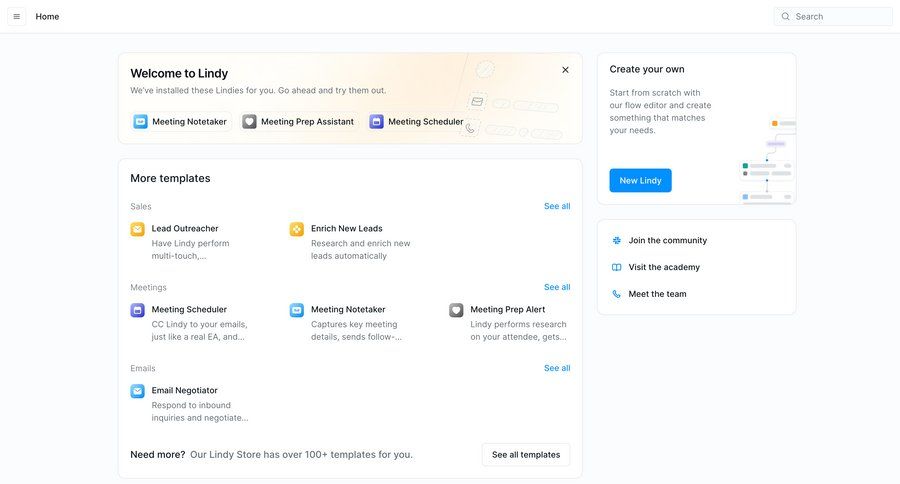
Task: Click 'Lindy performs research' description text
Action: (518, 331)
